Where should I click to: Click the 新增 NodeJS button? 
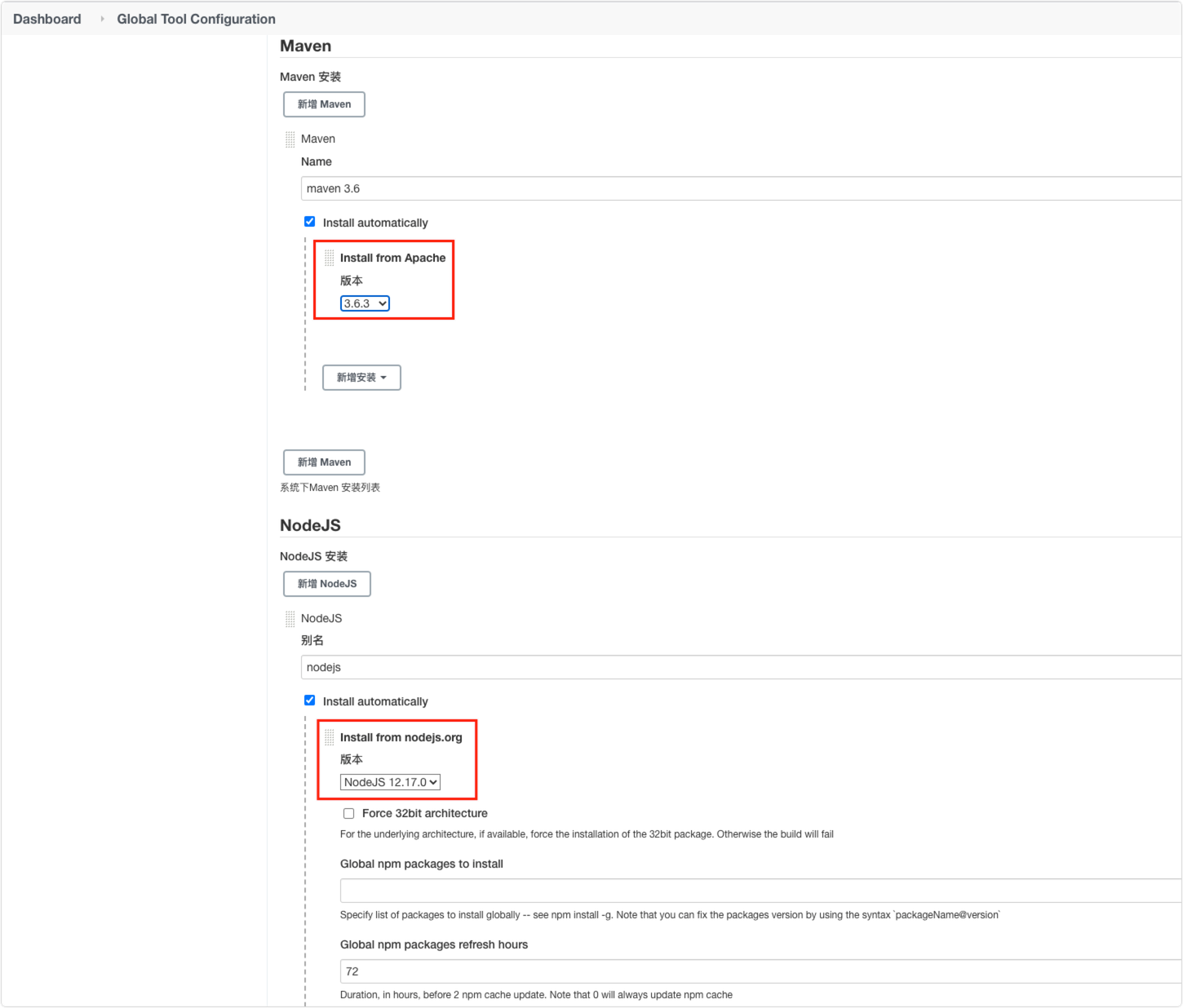[326, 584]
